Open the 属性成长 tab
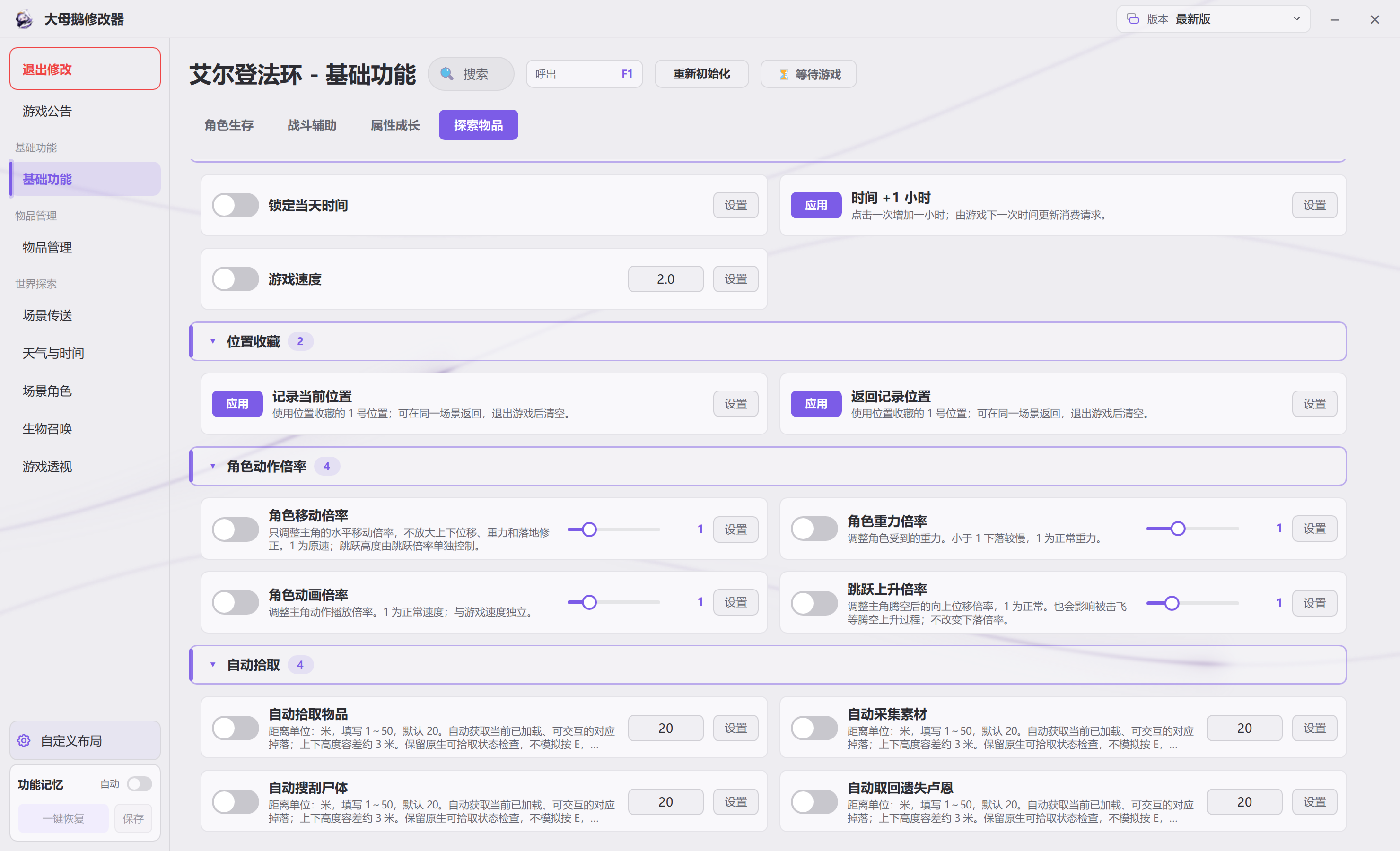Image resolution: width=1400 pixels, height=851 pixels. (395, 125)
